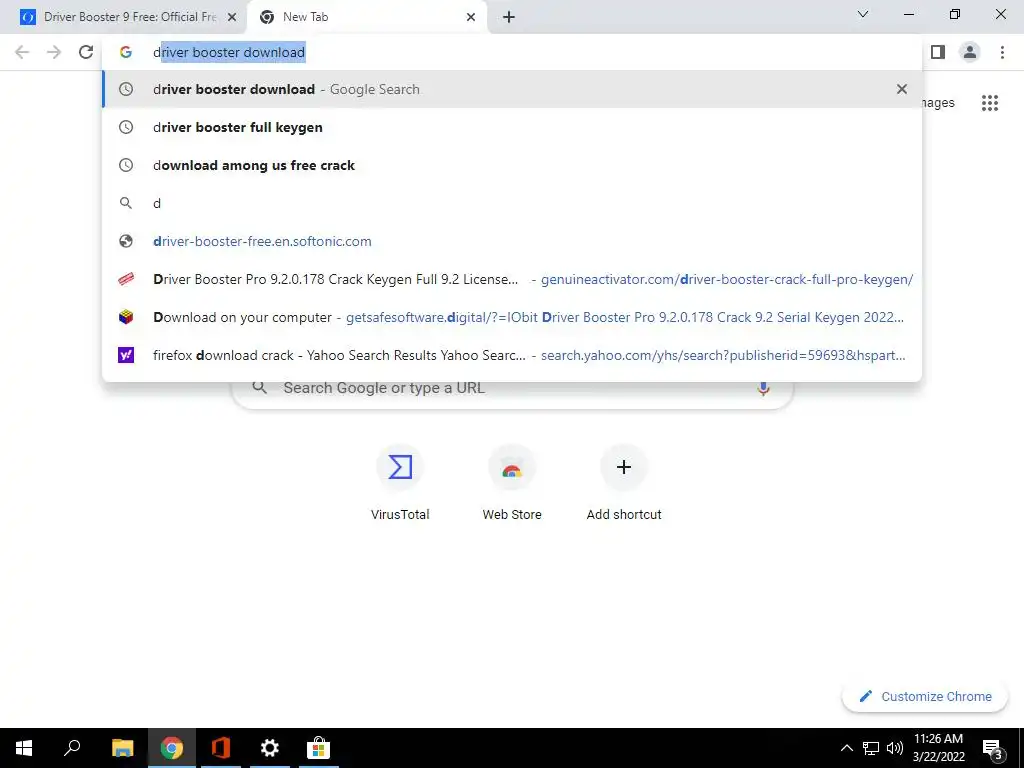Image resolution: width=1024 pixels, height=768 pixels.
Task: Choose the 'driver booster full keygen' suggestion
Action: (512, 127)
